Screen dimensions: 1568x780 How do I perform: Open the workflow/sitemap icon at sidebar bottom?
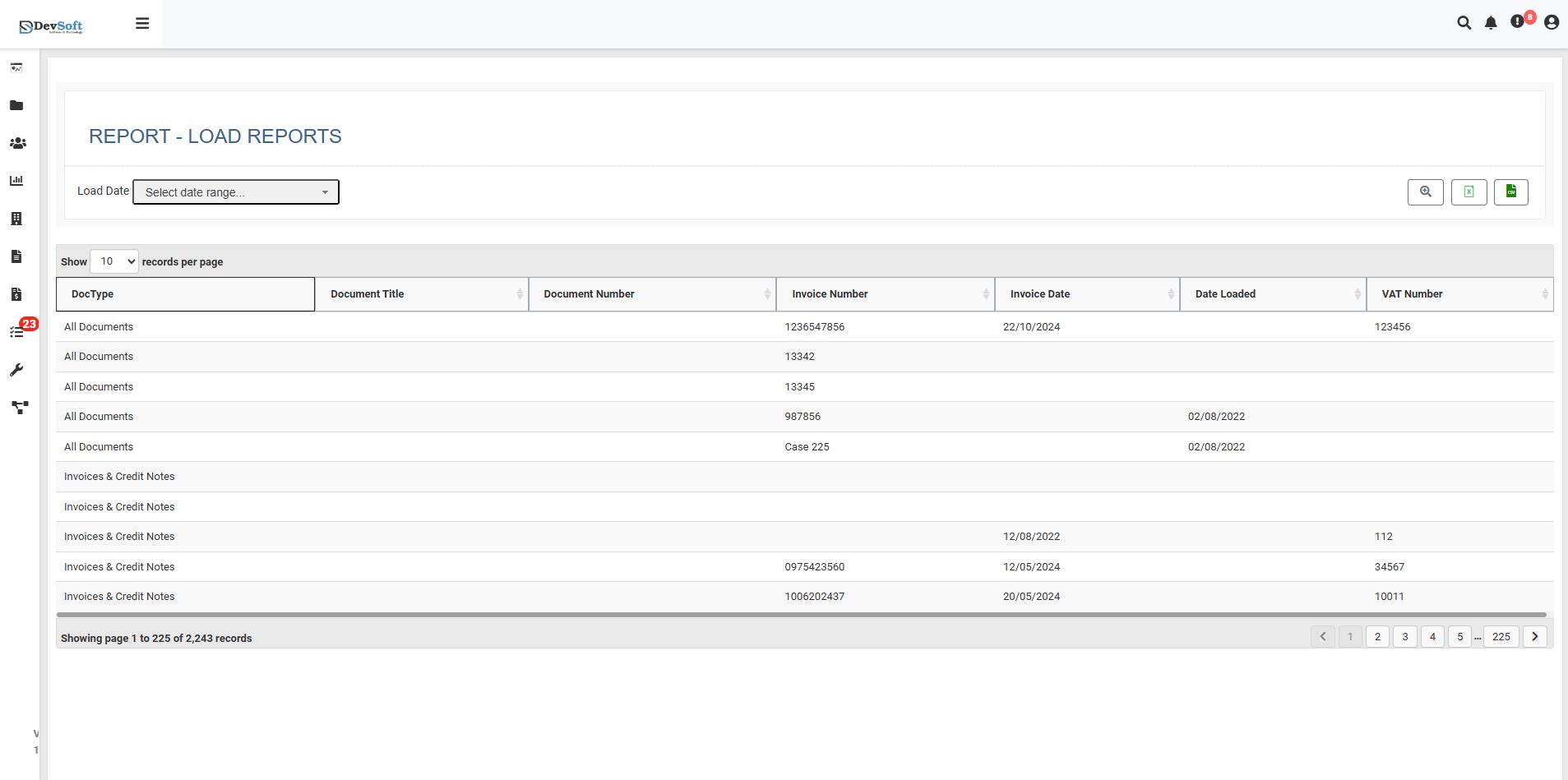(18, 408)
